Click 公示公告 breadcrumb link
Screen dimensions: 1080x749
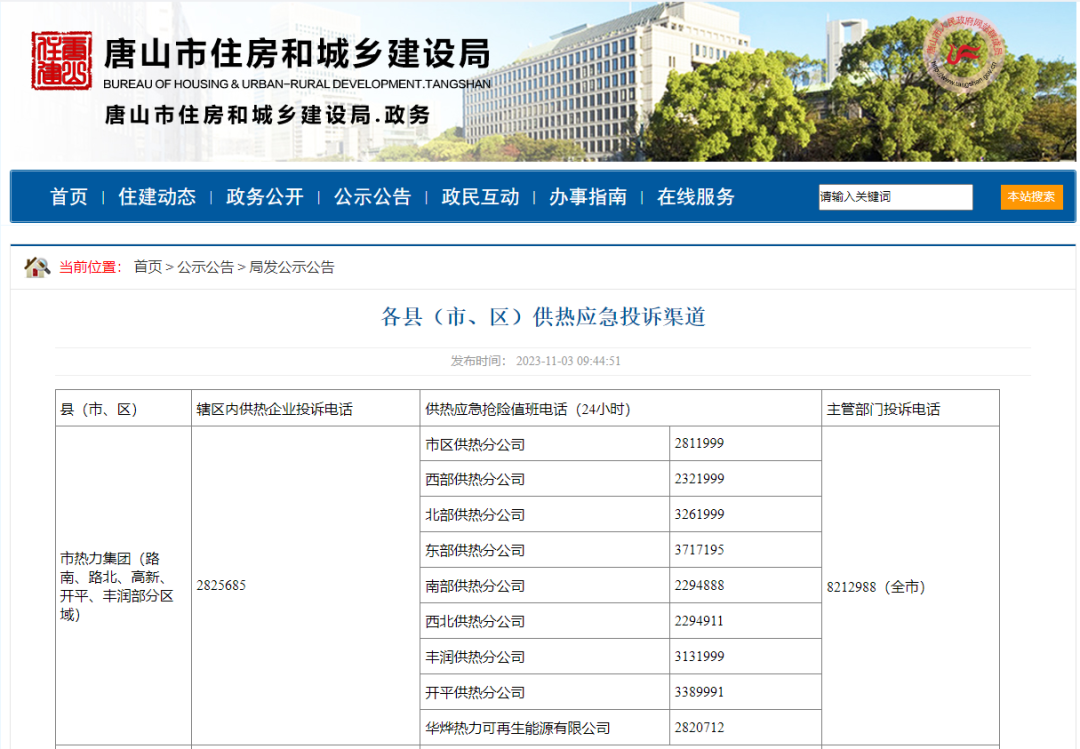(x=205, y=267)
